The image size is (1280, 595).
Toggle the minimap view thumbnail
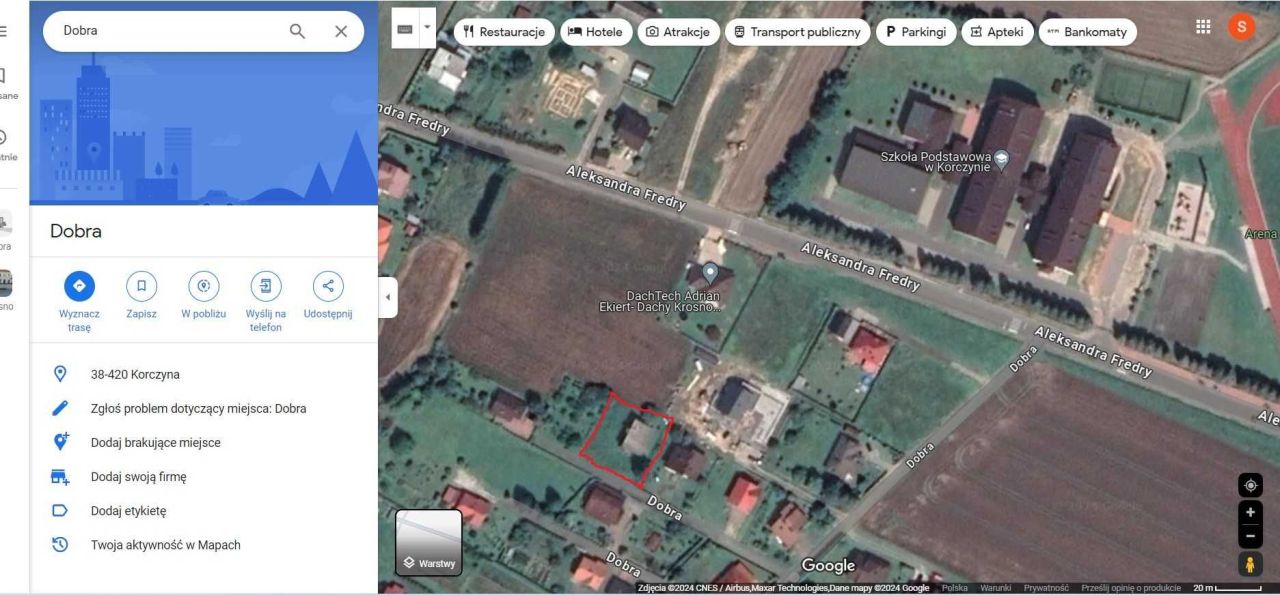pyautogui.click(x=403, y=27)
